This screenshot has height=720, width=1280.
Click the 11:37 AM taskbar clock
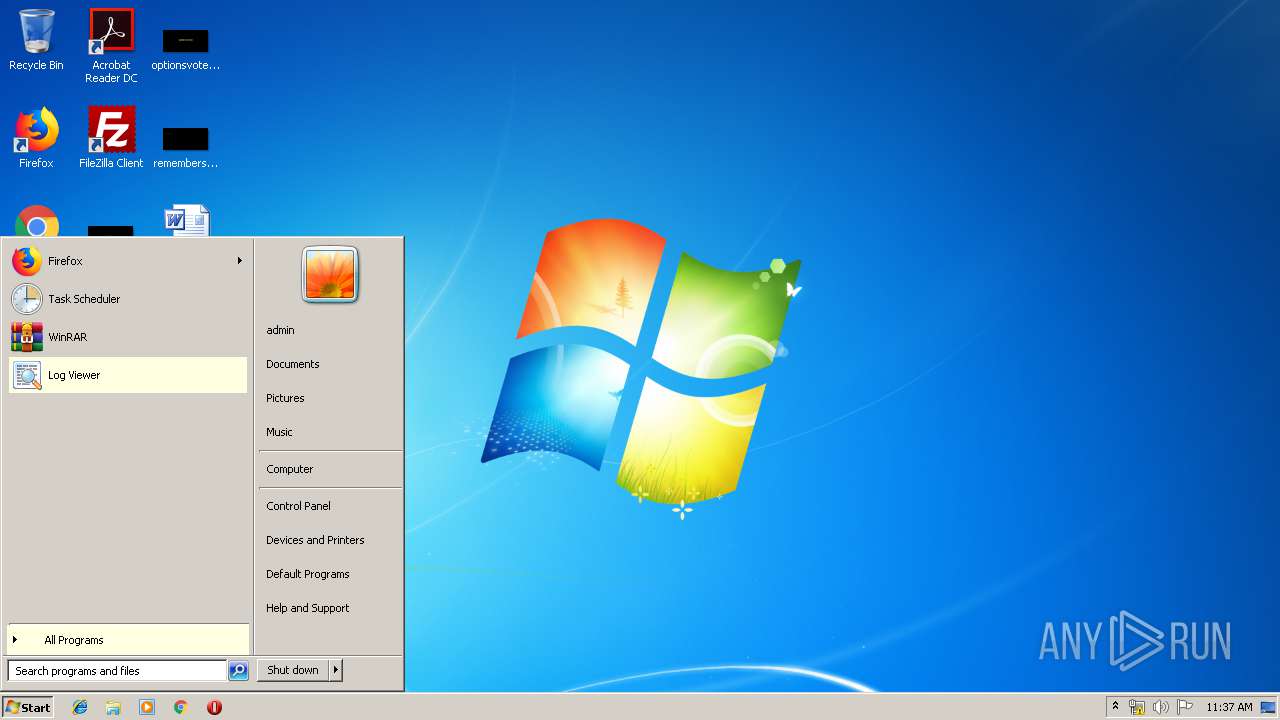coord(1229,707)
